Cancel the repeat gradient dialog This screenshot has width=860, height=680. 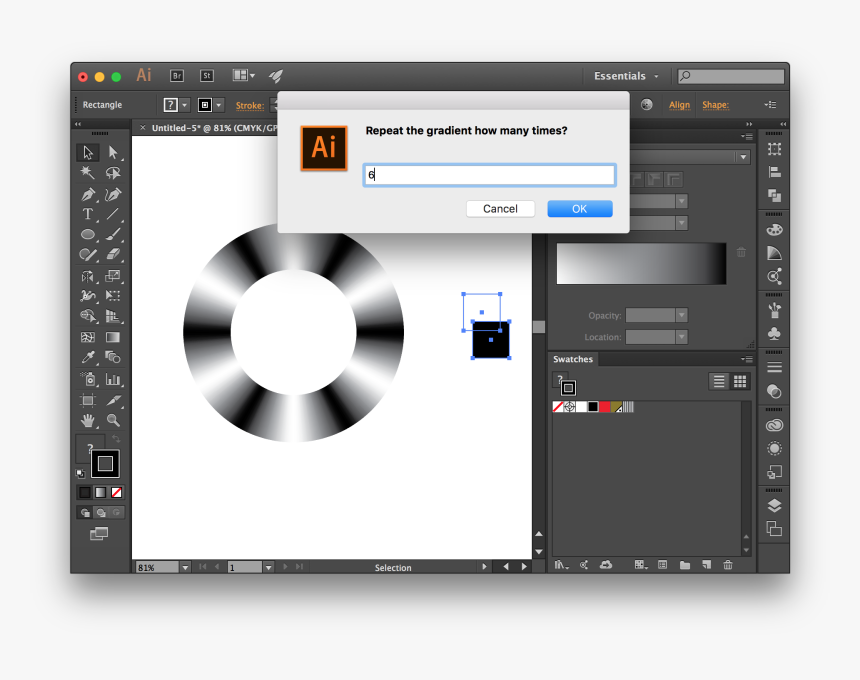coord(500,209)
